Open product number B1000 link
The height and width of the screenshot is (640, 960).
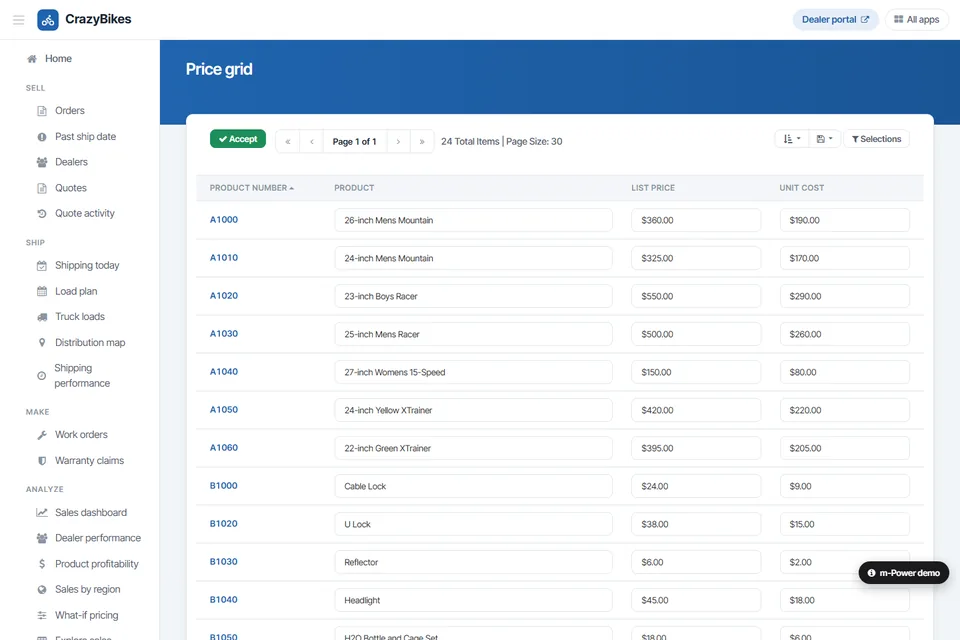pos(223,486)
